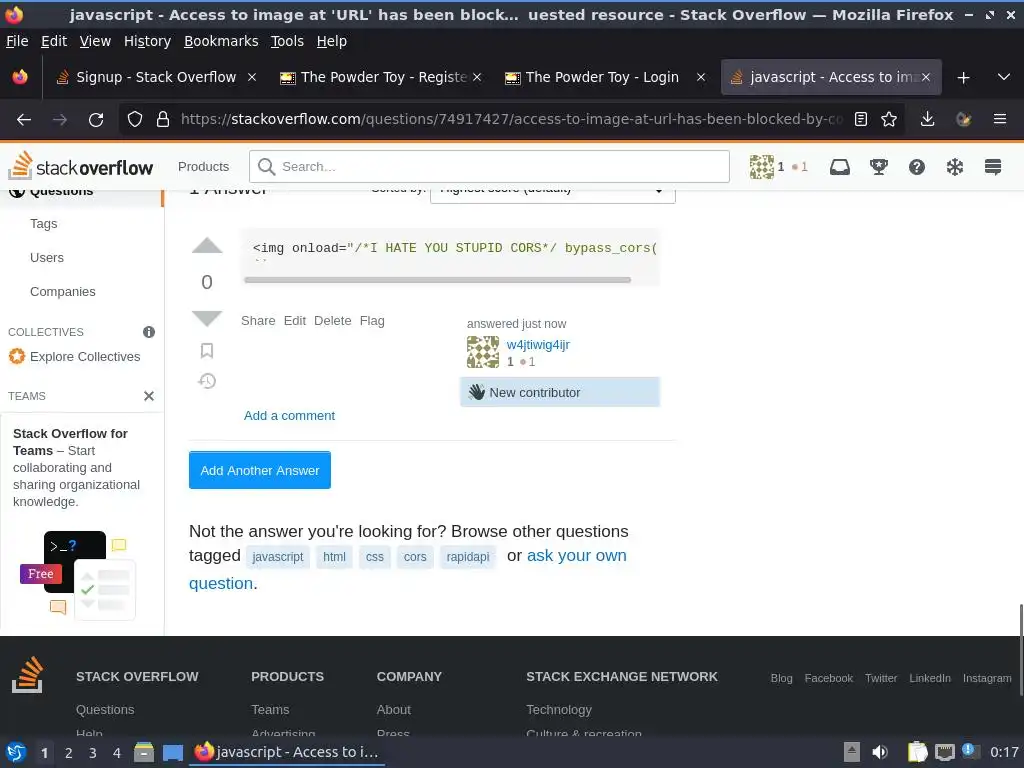Open the file manager taskbar icon

[144, 752]
